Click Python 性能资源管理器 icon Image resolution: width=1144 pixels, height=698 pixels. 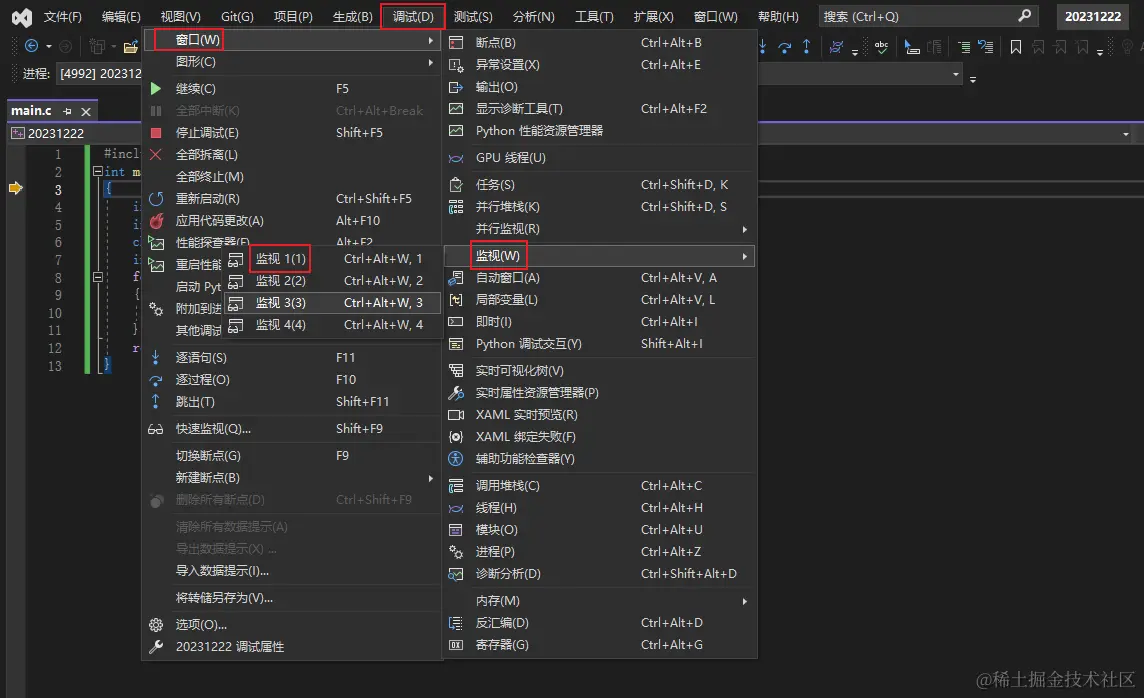[x=456, y=131]
